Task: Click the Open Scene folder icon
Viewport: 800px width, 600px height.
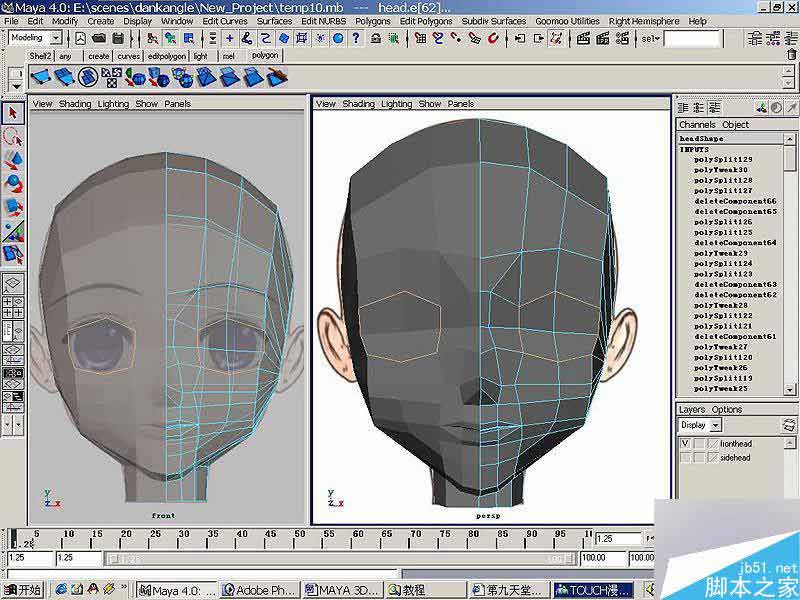Action: point(99,38)
